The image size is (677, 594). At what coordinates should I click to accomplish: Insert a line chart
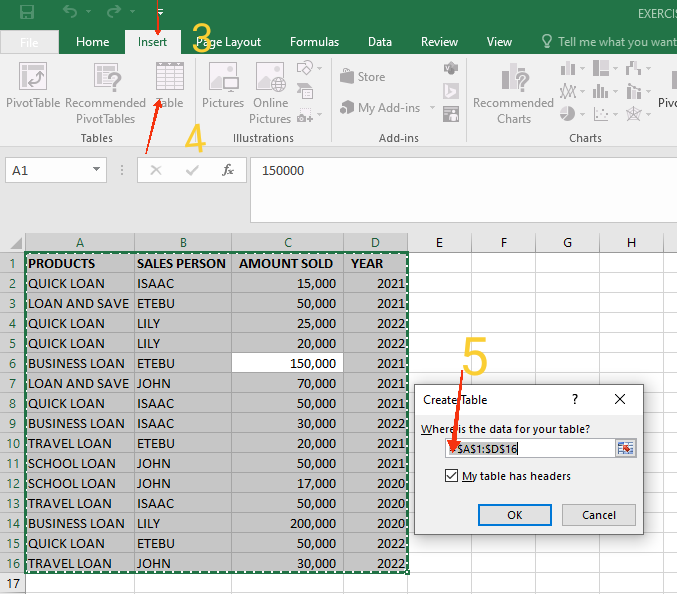[568, 92]
